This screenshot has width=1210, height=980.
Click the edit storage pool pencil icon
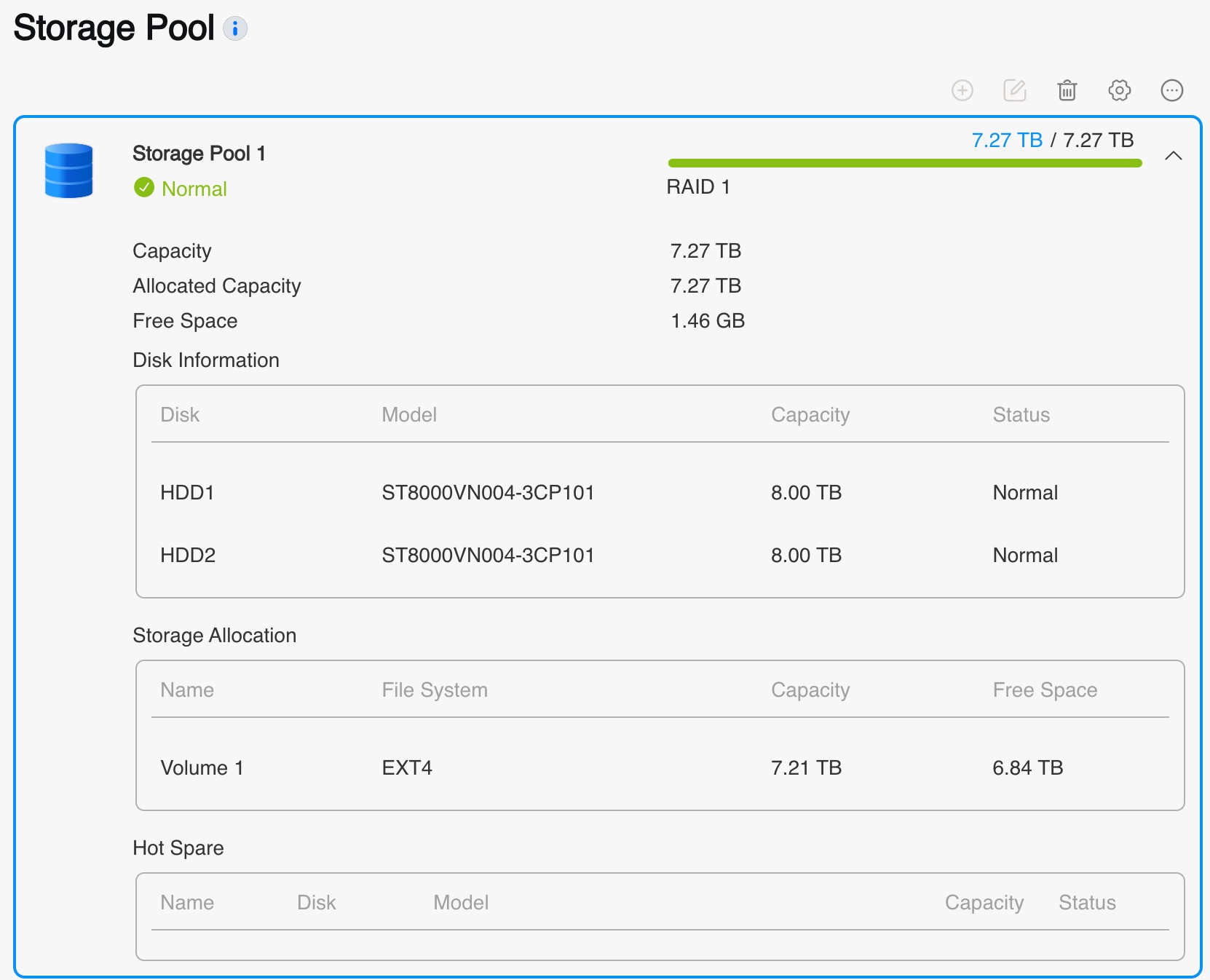[1014, 90]
